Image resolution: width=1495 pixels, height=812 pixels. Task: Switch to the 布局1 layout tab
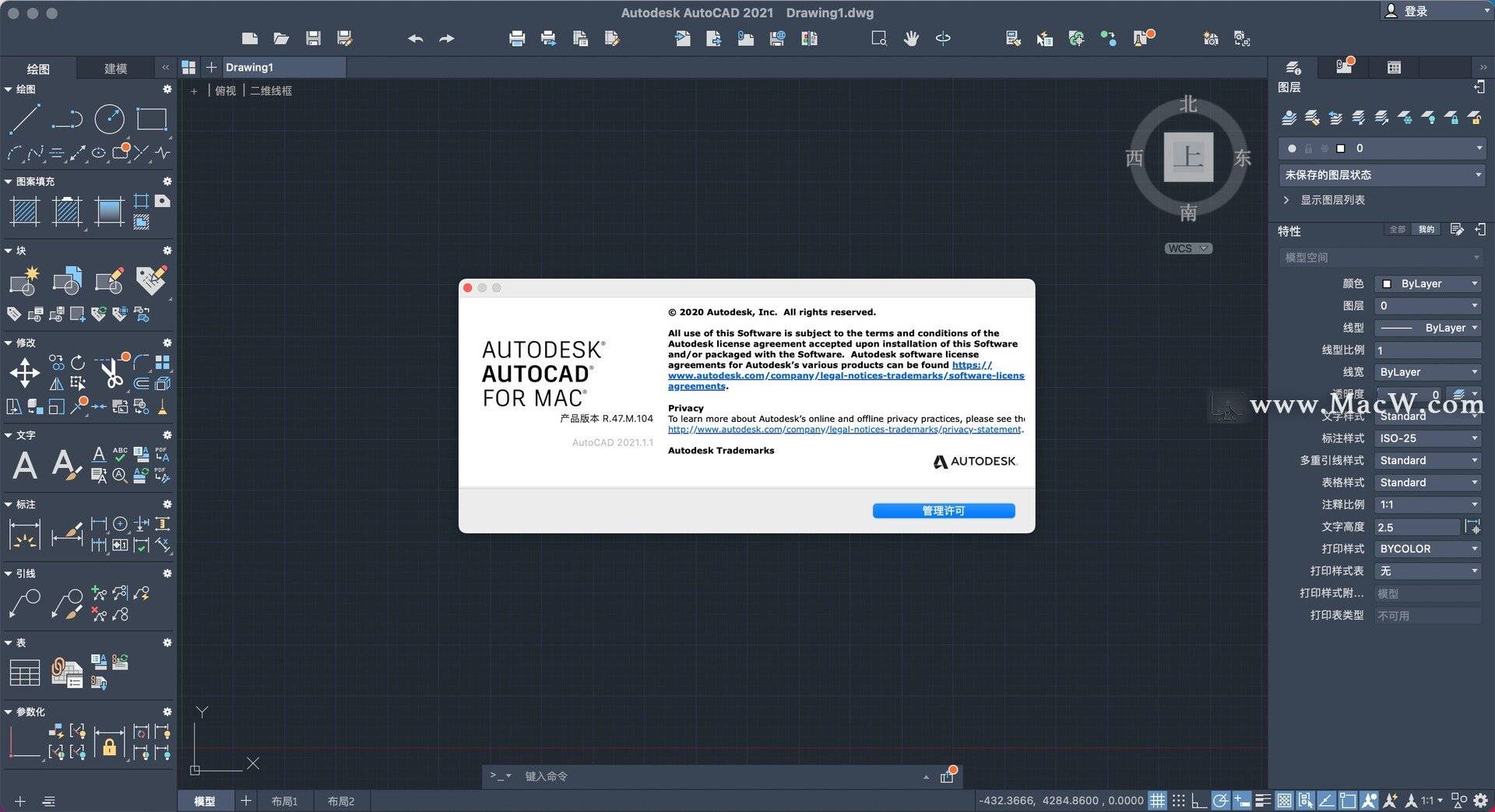(285, 800)
